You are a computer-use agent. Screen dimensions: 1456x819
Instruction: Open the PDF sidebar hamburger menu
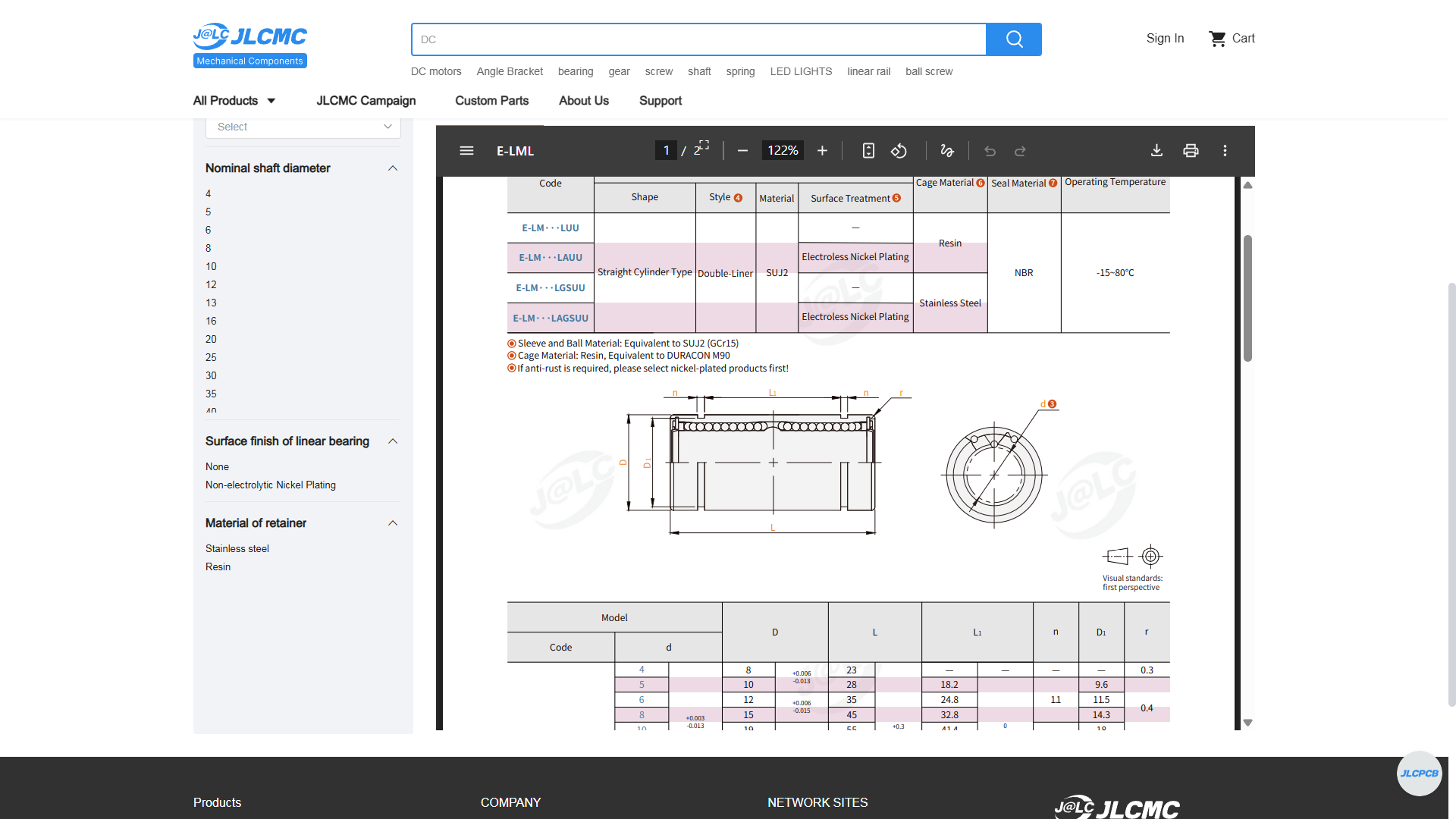(466, 151)
